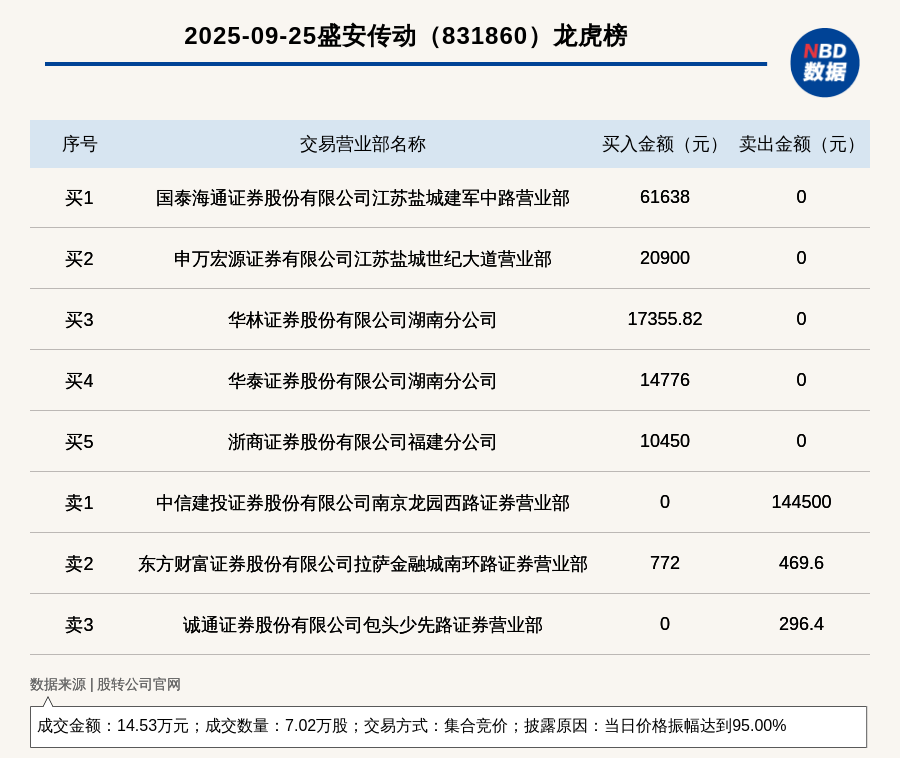Click the 数据来源 股转公司官网 source text
The width and height of the screenshot is (900, 758).
point(105,684)
